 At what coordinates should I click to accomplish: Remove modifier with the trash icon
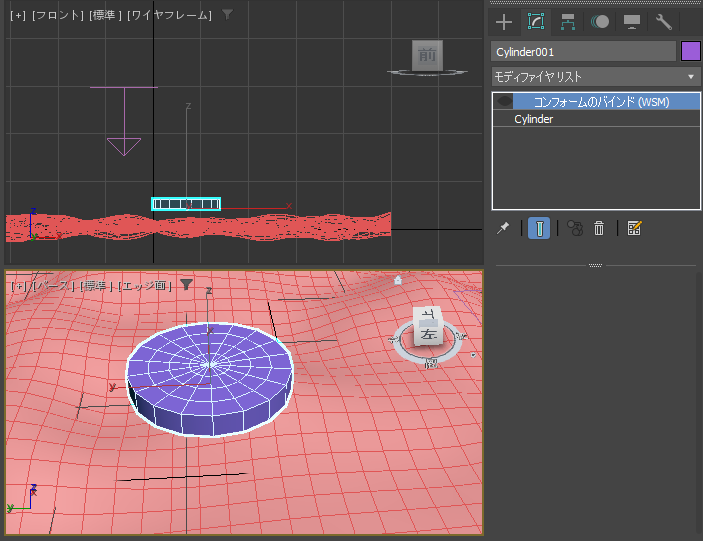tap(599, 228)
